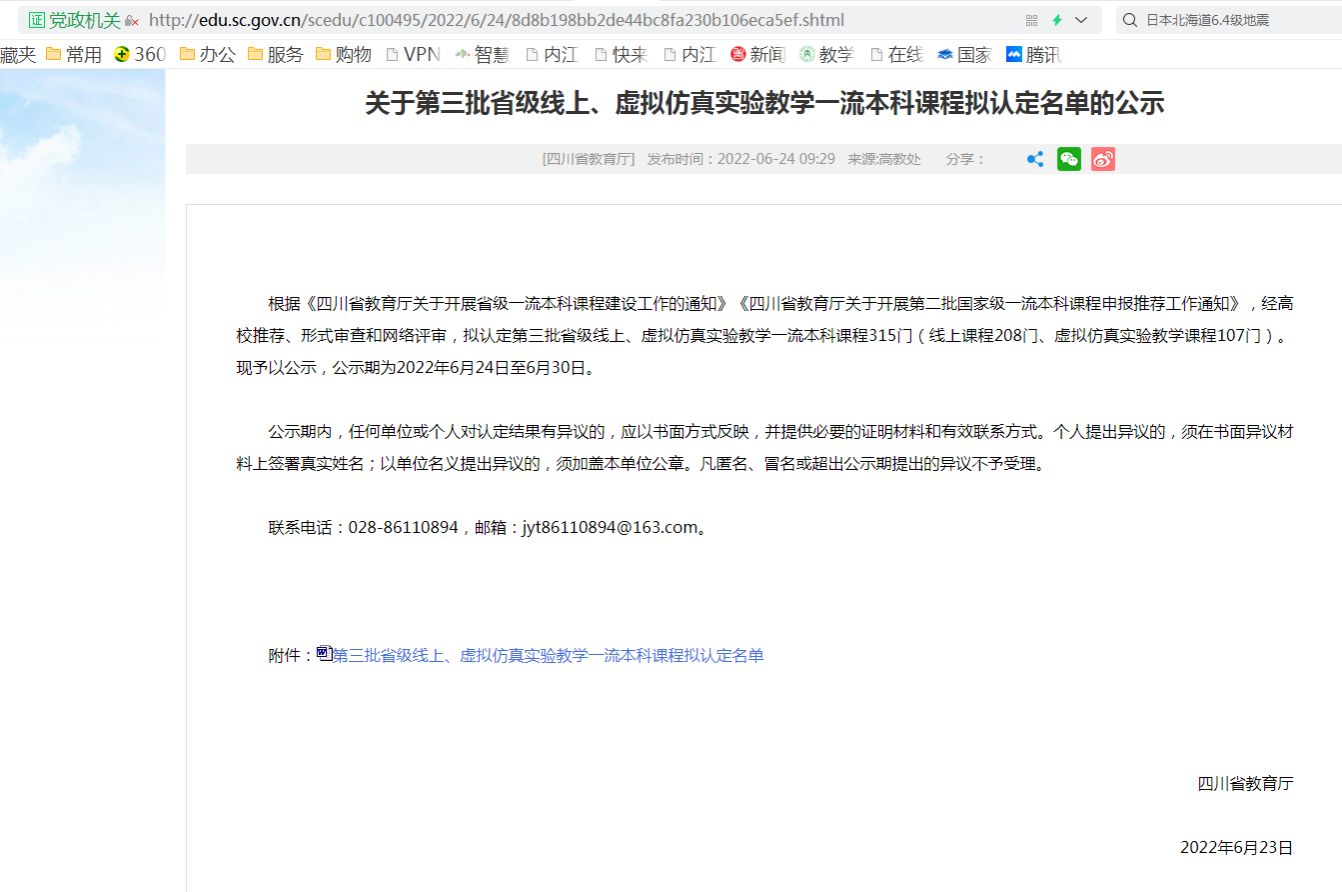Image resolution: width=1342 pixels, height=892 pixels.
Task: Click the search magnifier icon
Action: 1130,20
